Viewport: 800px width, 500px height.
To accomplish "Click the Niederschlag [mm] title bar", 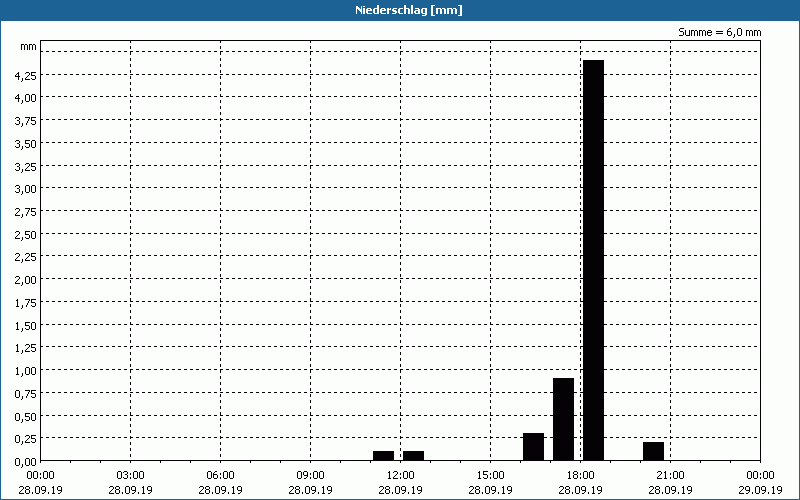I will (400, 10).
